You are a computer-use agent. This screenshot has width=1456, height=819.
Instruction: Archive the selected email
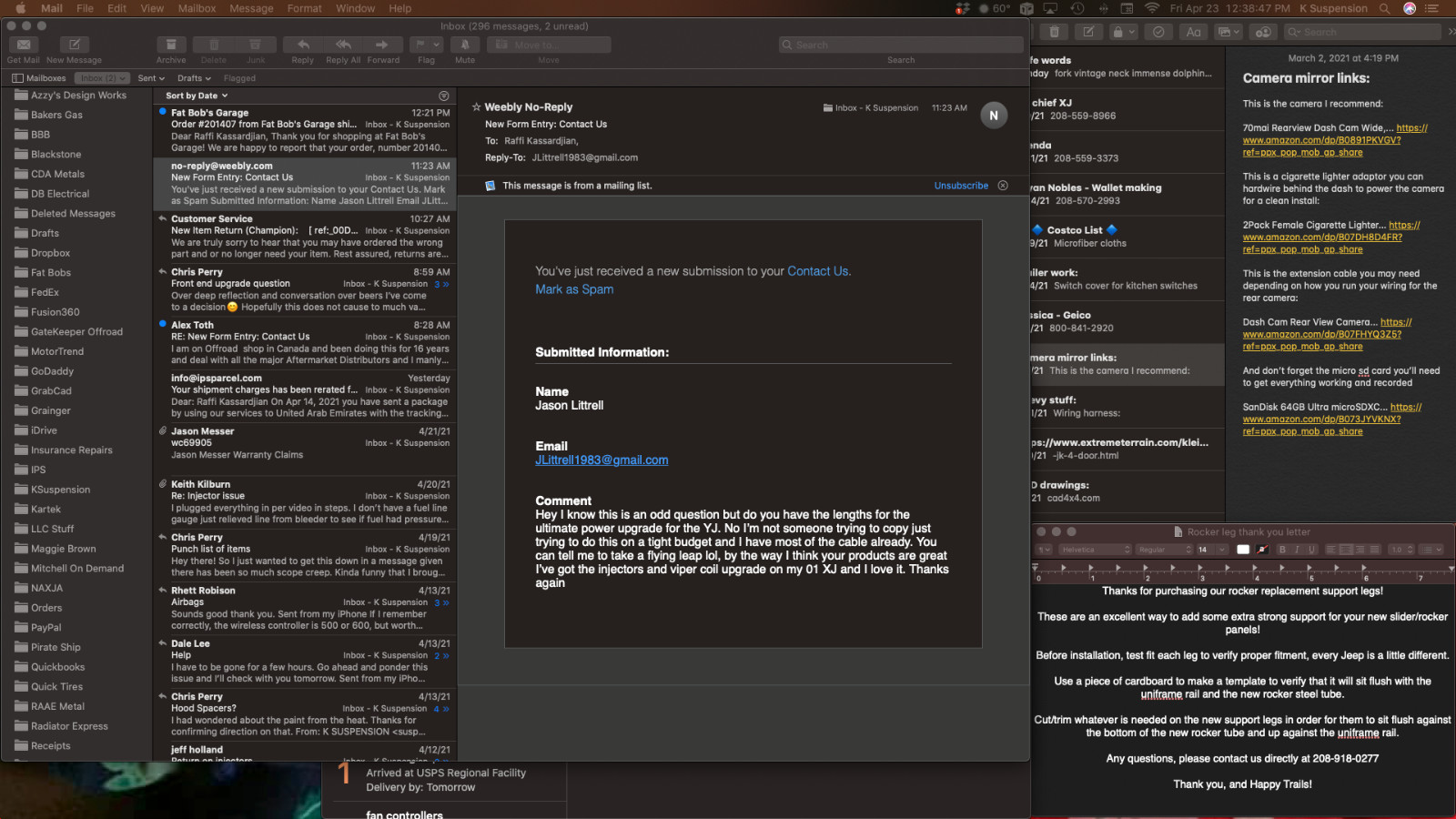170,45
